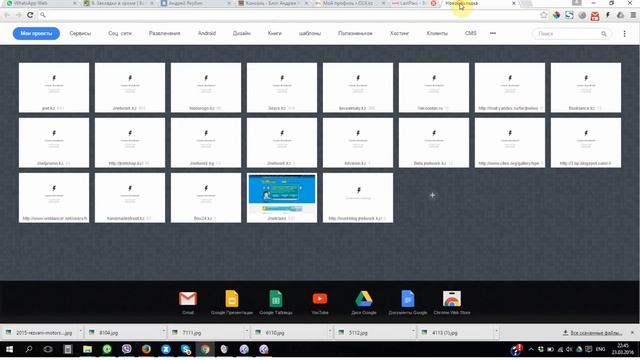Click the red Gmail extension icon
Viewport: 640px width, 360px height.
[x=595, y=16]
